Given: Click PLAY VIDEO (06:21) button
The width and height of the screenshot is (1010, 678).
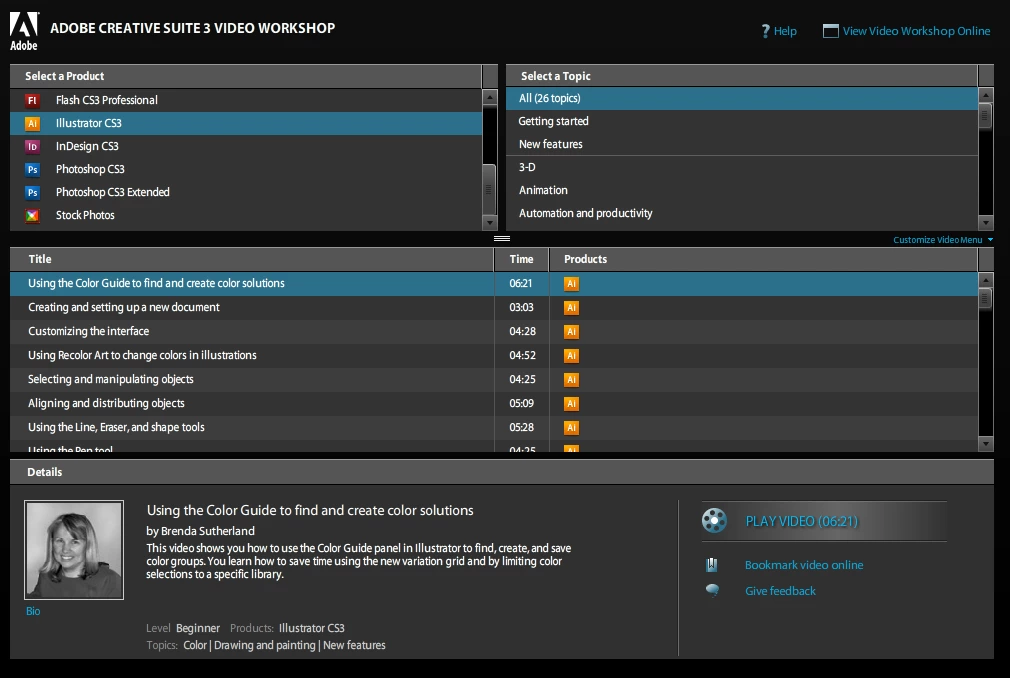Looking at the screenshot, I should [824, 521].
